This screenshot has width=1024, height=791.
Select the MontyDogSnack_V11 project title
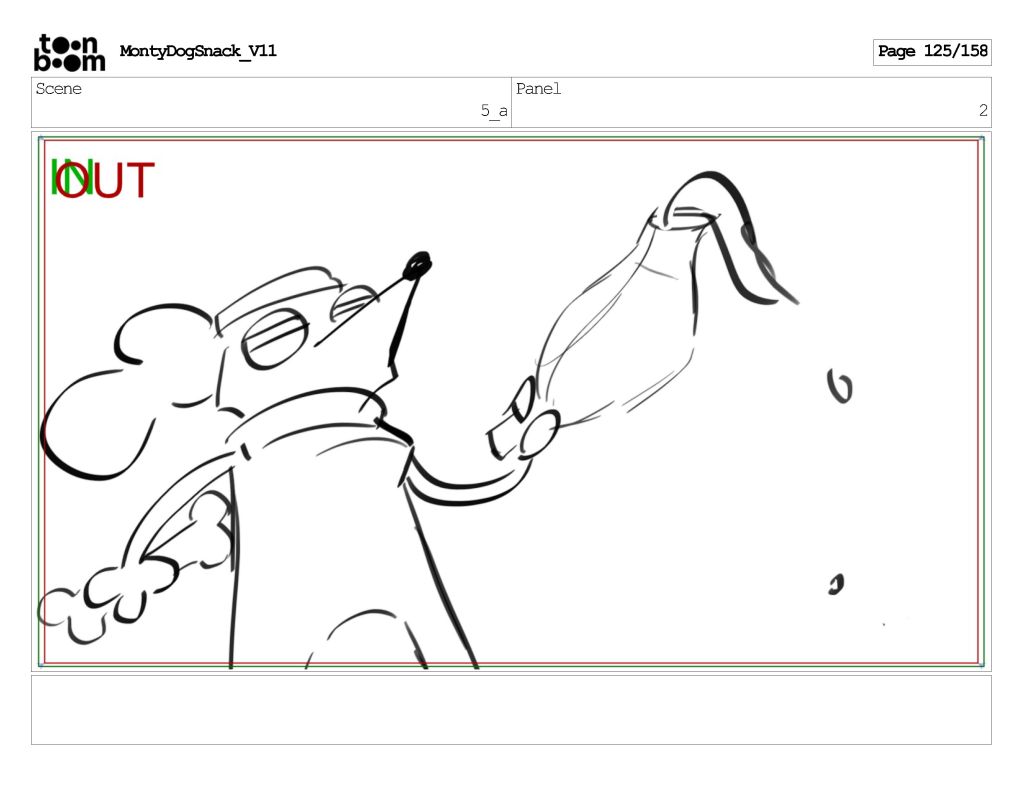198,52
